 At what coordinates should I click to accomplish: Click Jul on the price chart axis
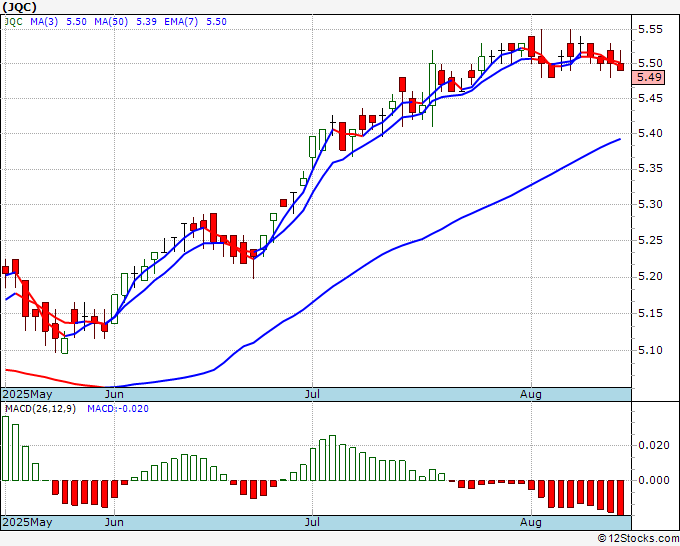click(x=312, y=394)
